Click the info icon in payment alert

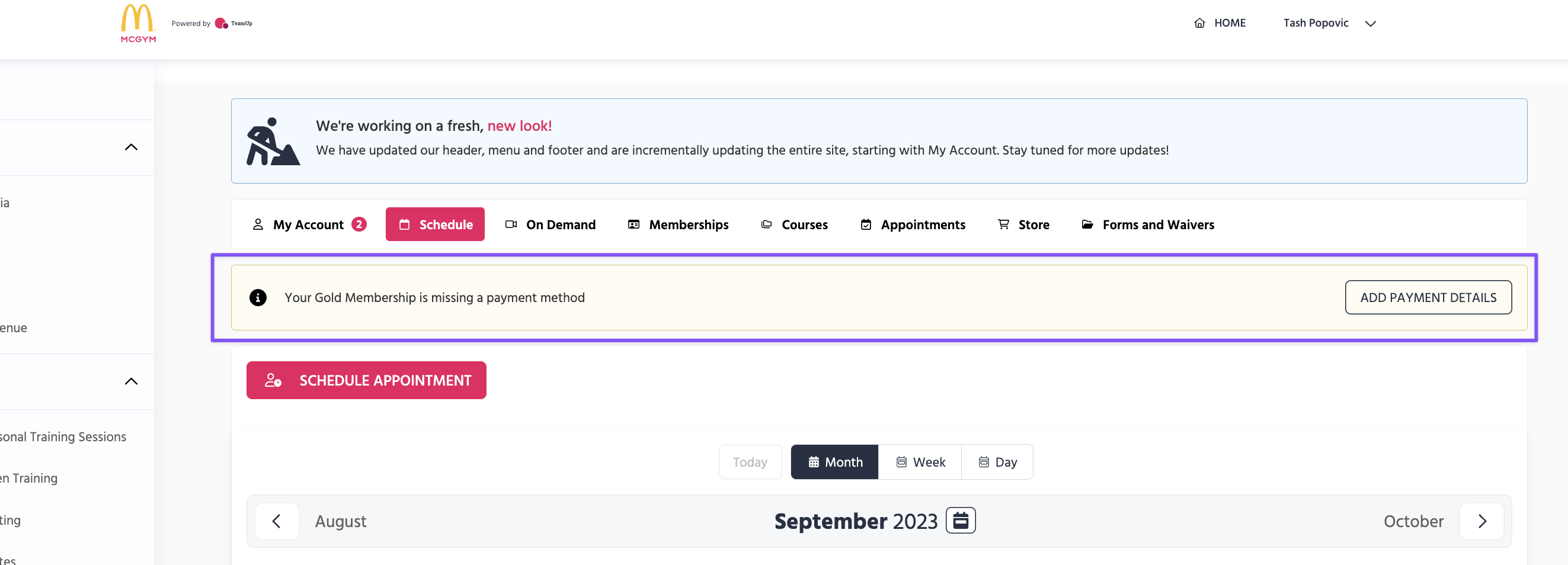(258, 297)
